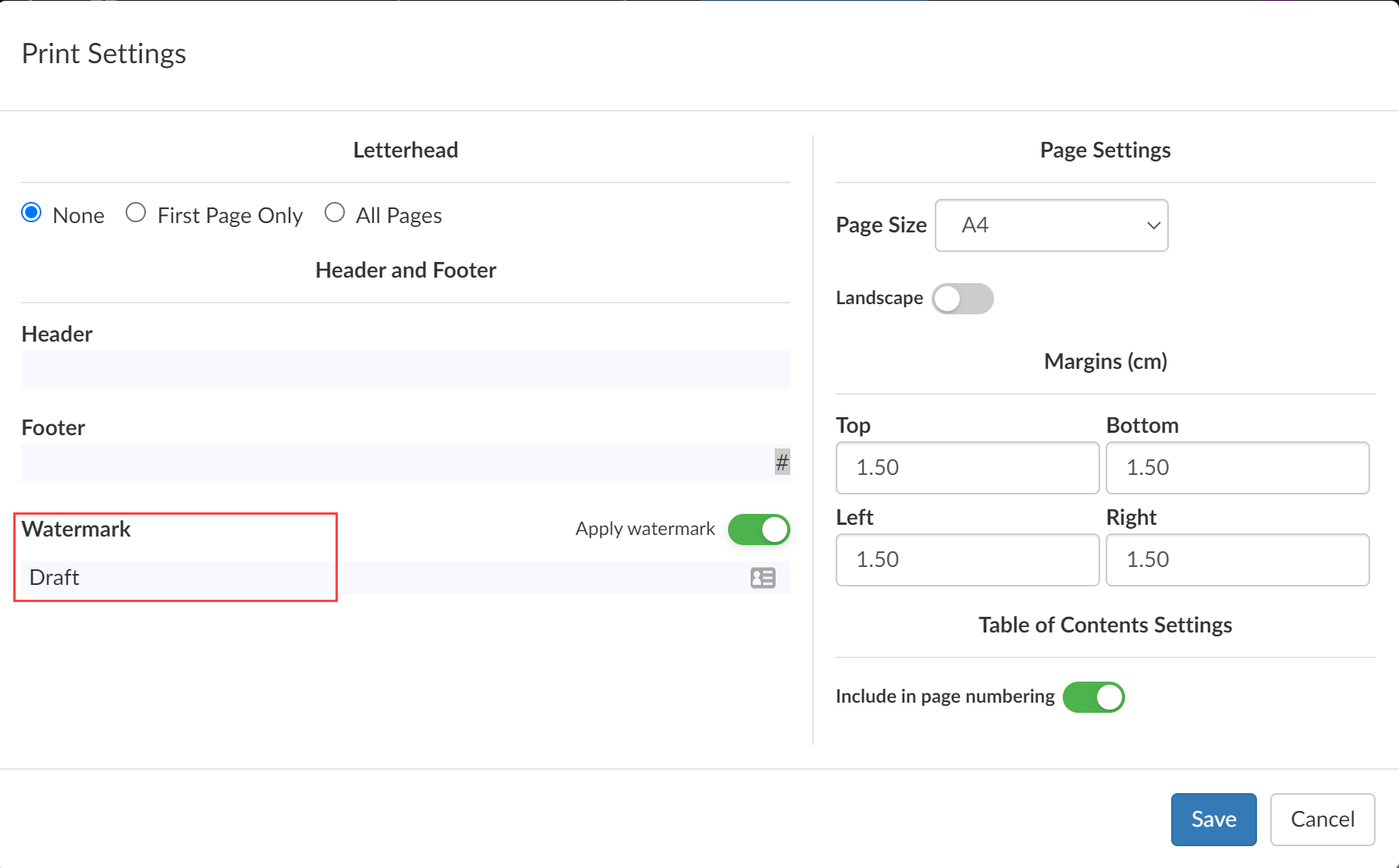Click the page number hash icon in Footer
This screenshot has width=1399, height=868.
pos(782,462)
